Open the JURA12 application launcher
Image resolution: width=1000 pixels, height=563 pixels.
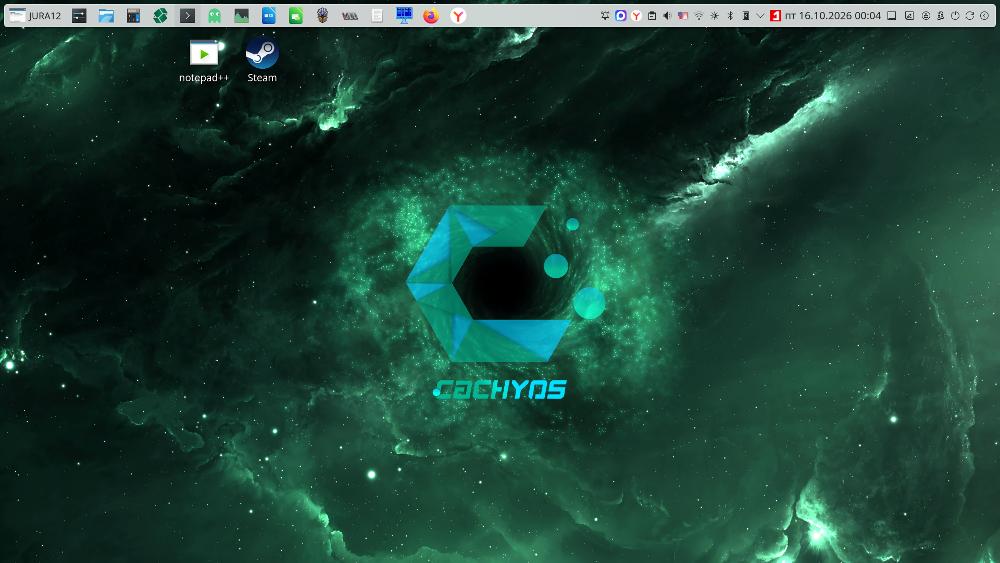35,15
